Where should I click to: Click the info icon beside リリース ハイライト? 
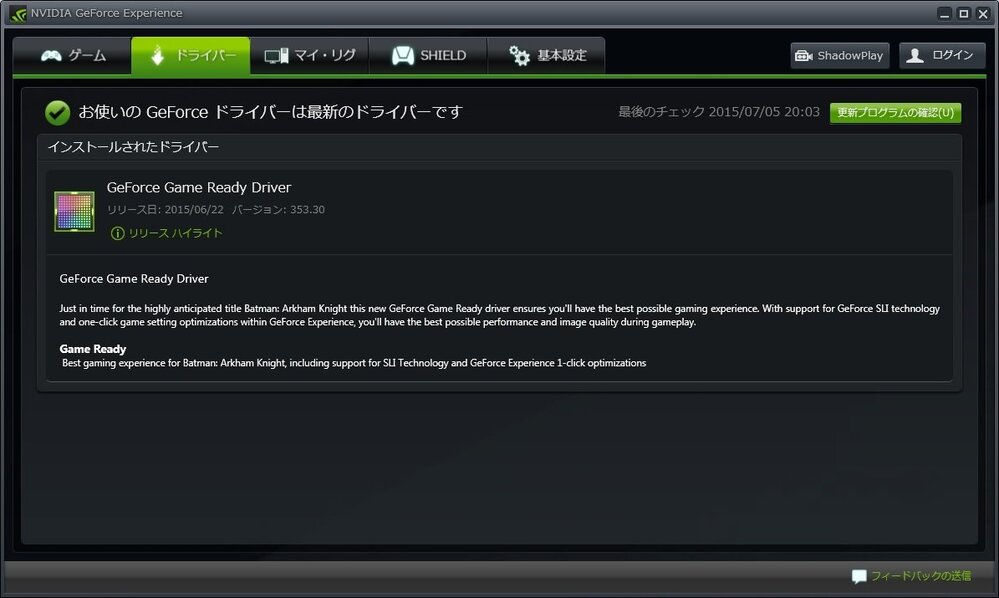click(117, 233)
